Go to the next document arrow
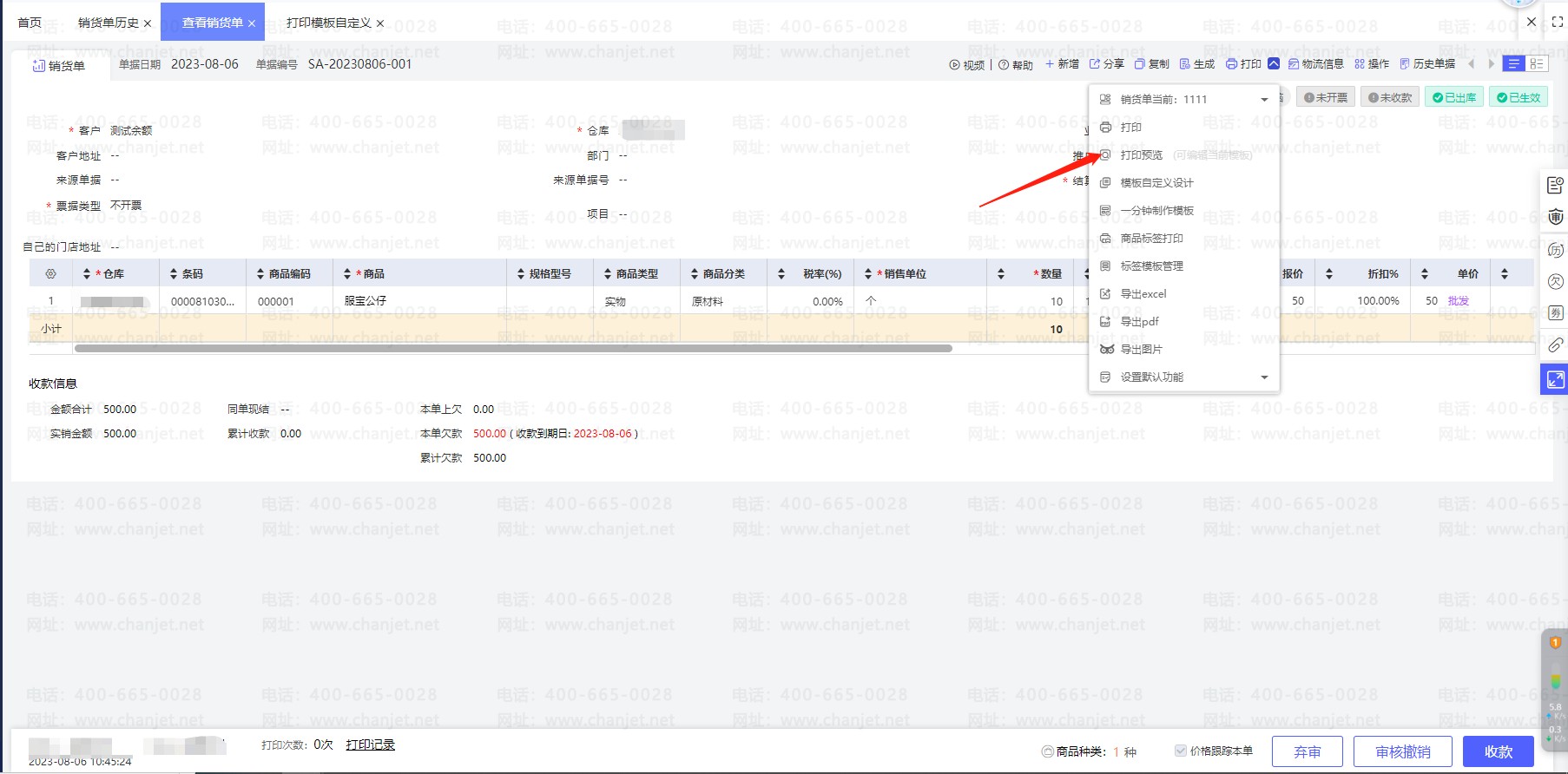The height and width of the screenshot is (774, 1568). tap(1492, 64)
